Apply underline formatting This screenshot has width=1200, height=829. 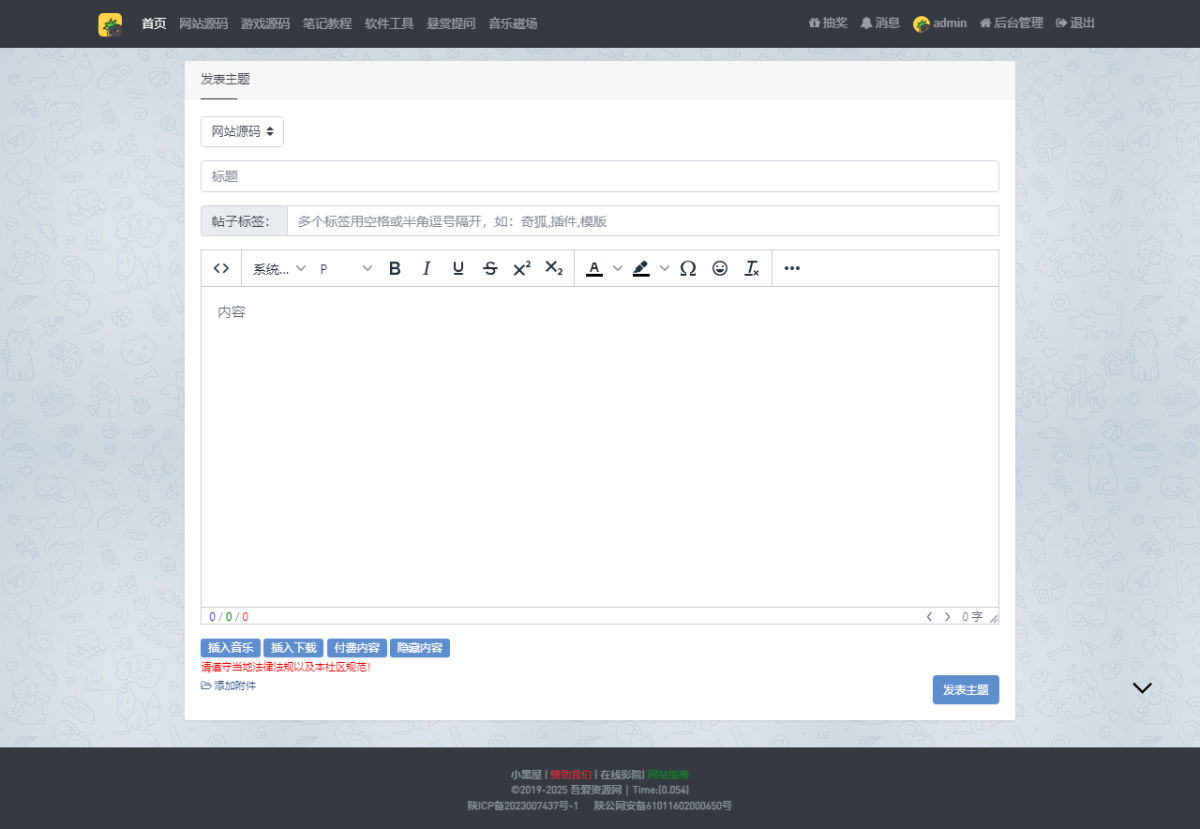click(458, 268)
